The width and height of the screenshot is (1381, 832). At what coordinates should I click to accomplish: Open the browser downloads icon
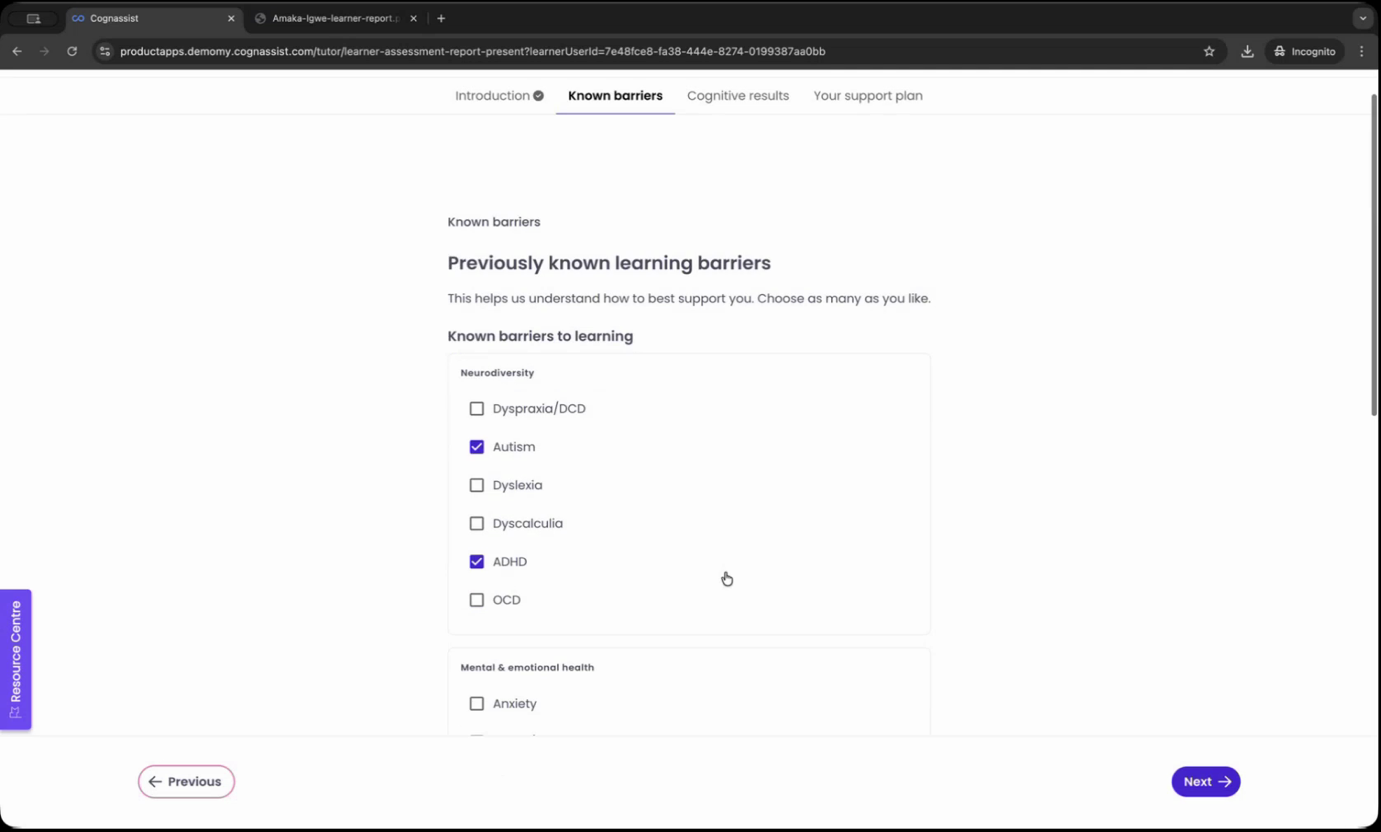click(x=1247, y=51)
